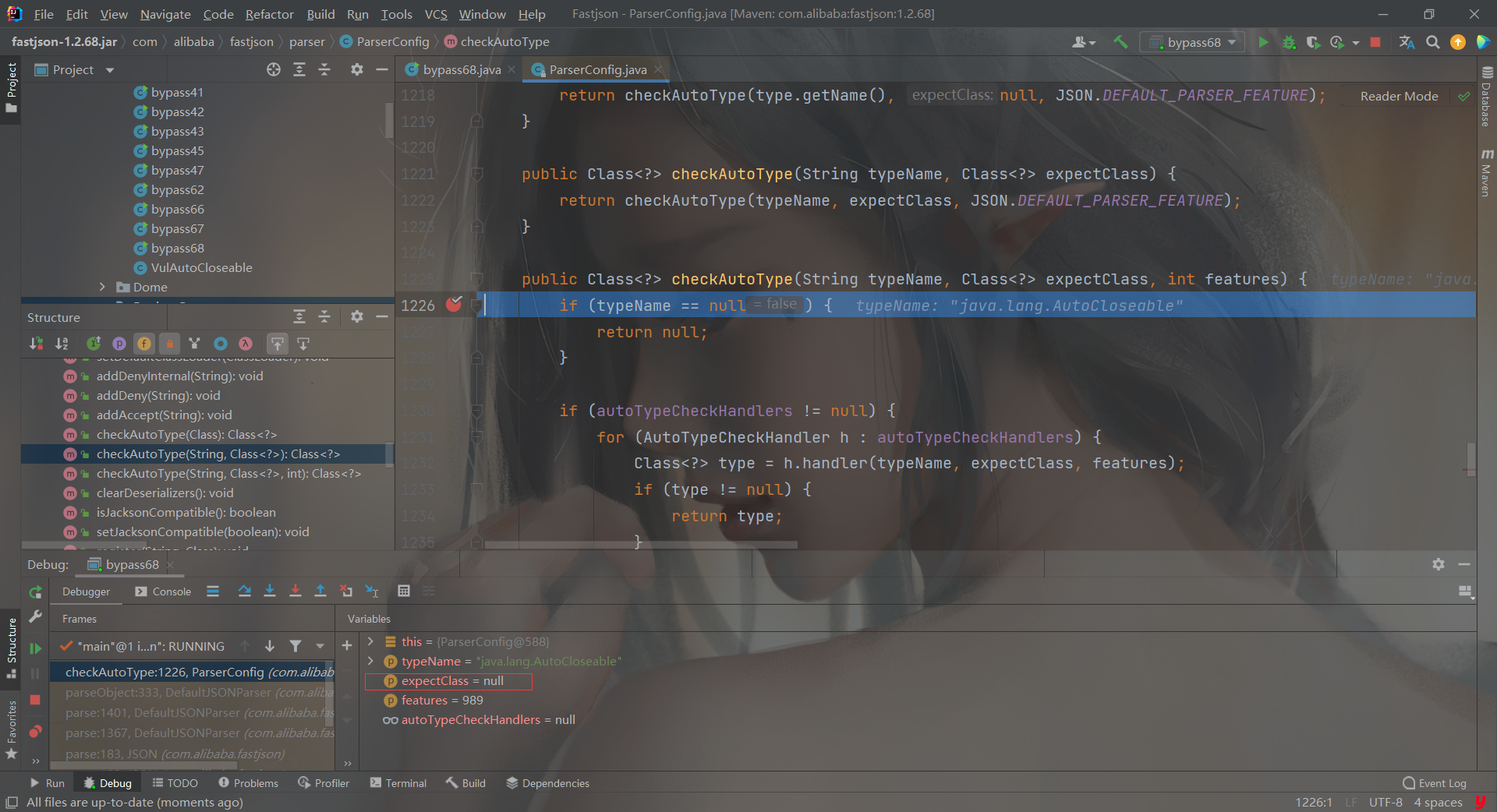Toggle Show Lambdas pink lambda icon
The width and height of the screenshot is (1497, 812).
246,344
